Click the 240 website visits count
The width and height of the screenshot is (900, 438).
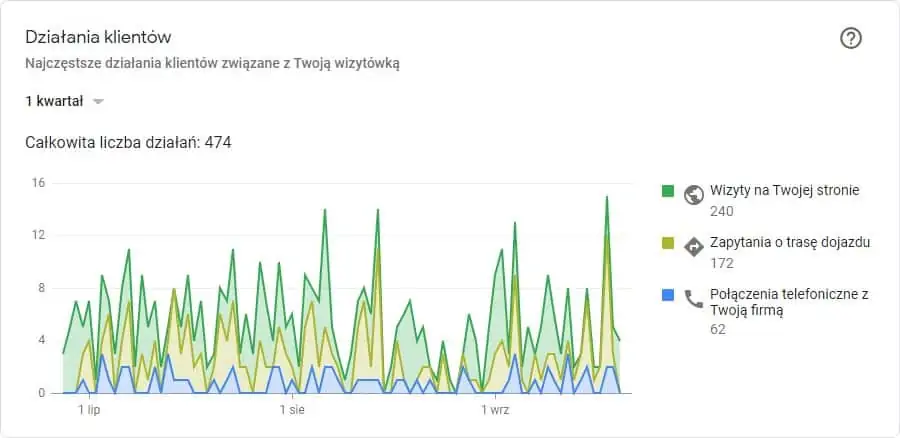coord(721,211)
